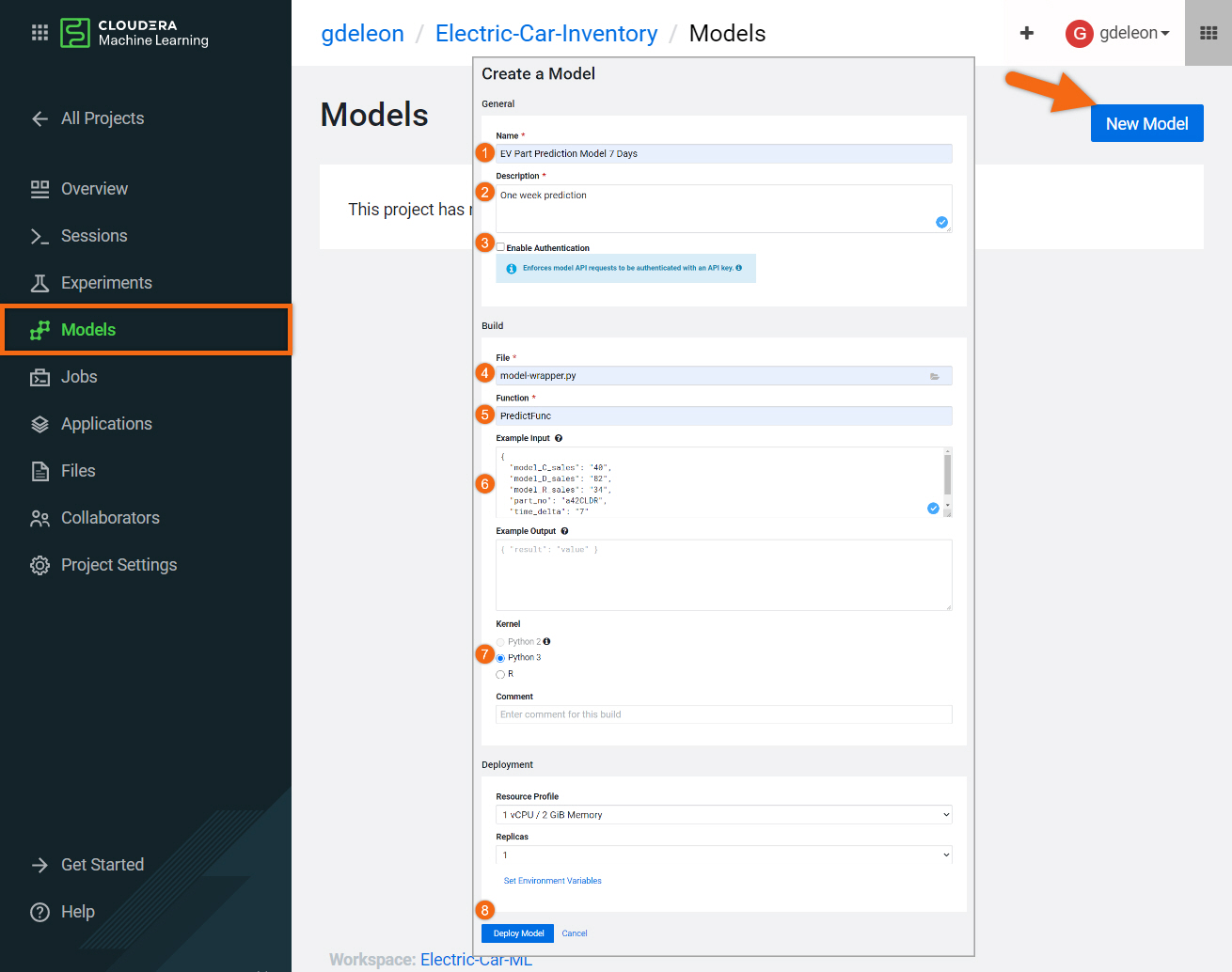The image size is (1232, 972).
Task: Click the Experiments flask icon
Action: (x=39, y=283)
